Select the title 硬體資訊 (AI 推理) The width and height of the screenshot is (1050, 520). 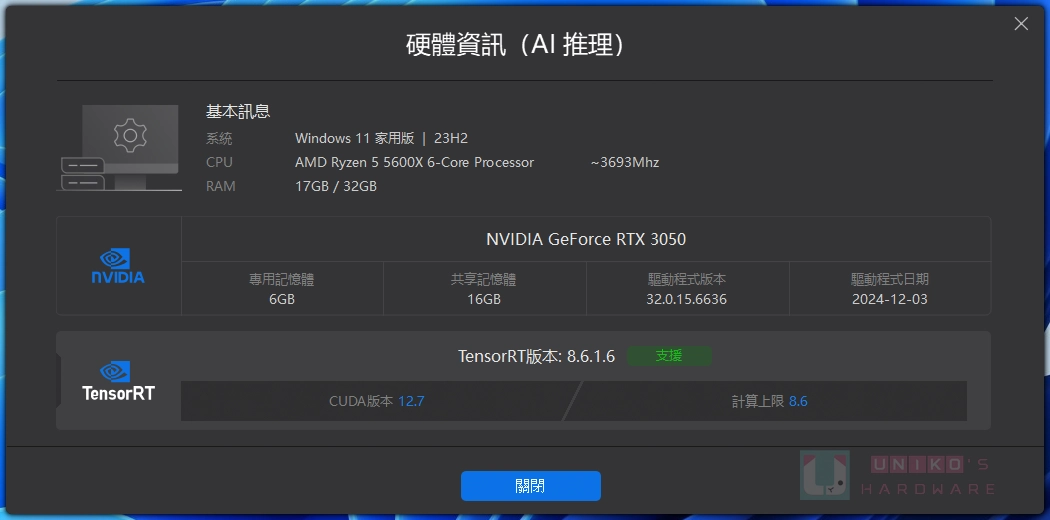[515, 45]
